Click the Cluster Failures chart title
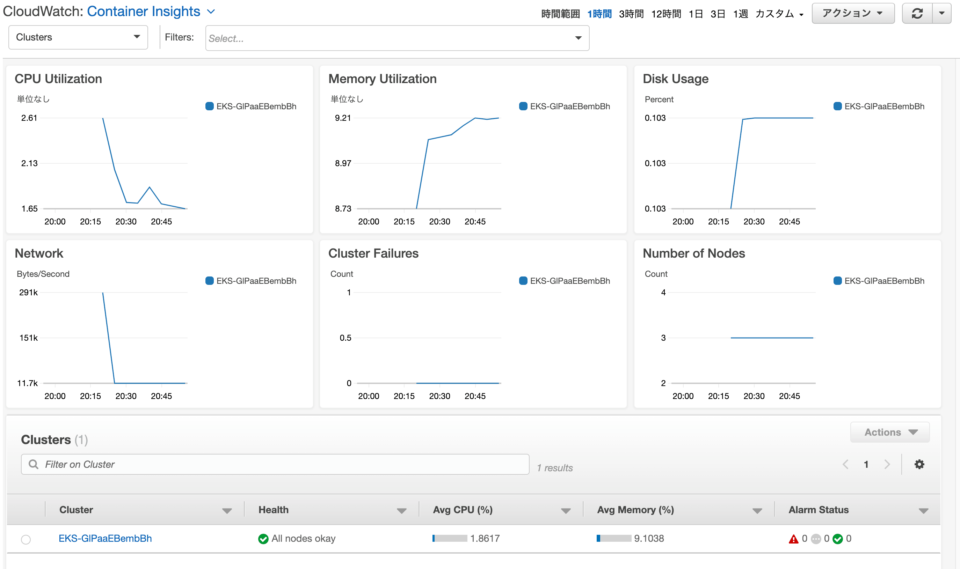 [x=373, y=254]
